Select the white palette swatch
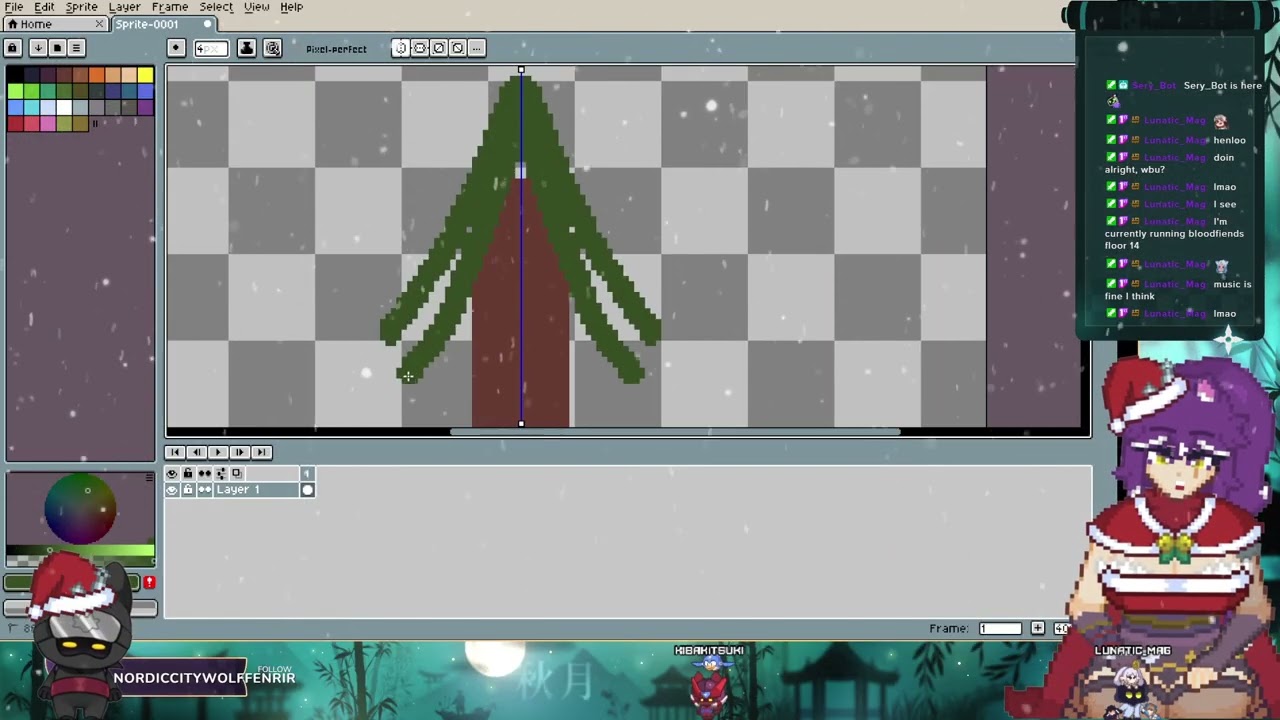Screen dimensions: 1280x720 (x=64, y=108)
